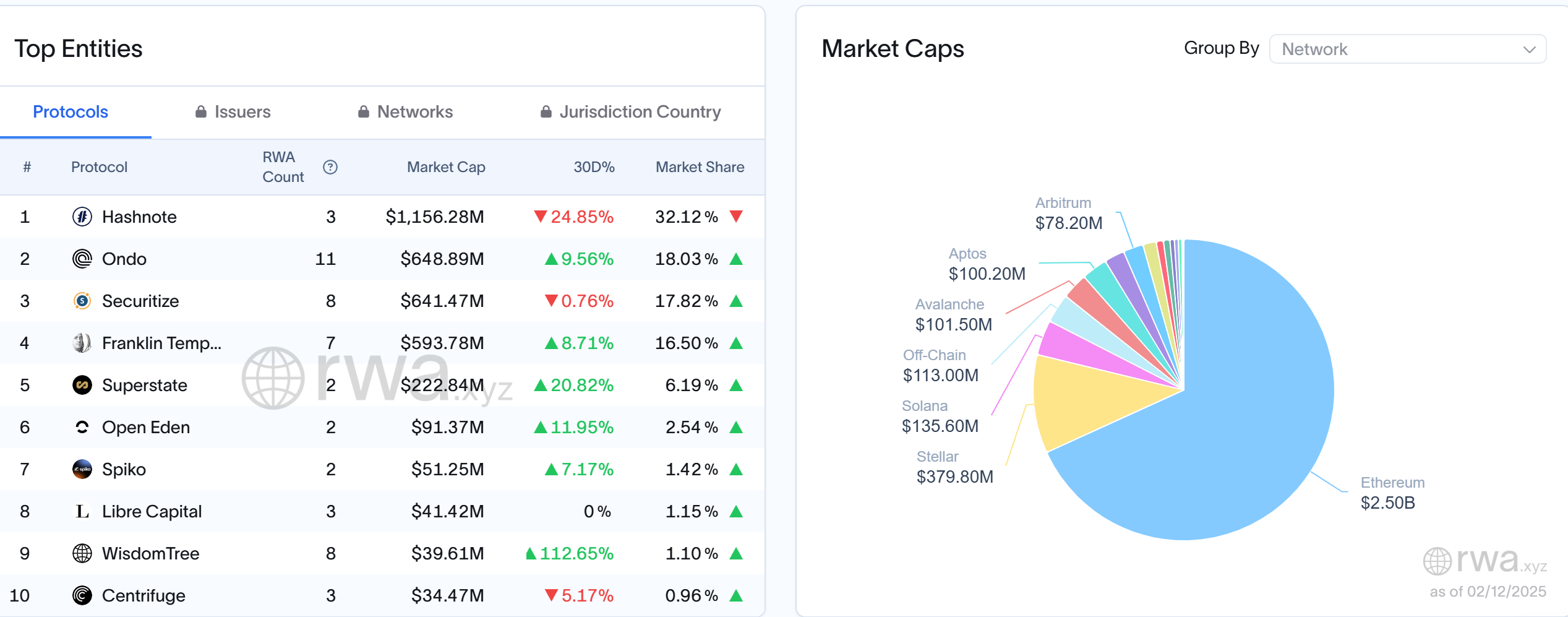
Task: Click the Superstate protocol logo icon
Action: (82, 385)
